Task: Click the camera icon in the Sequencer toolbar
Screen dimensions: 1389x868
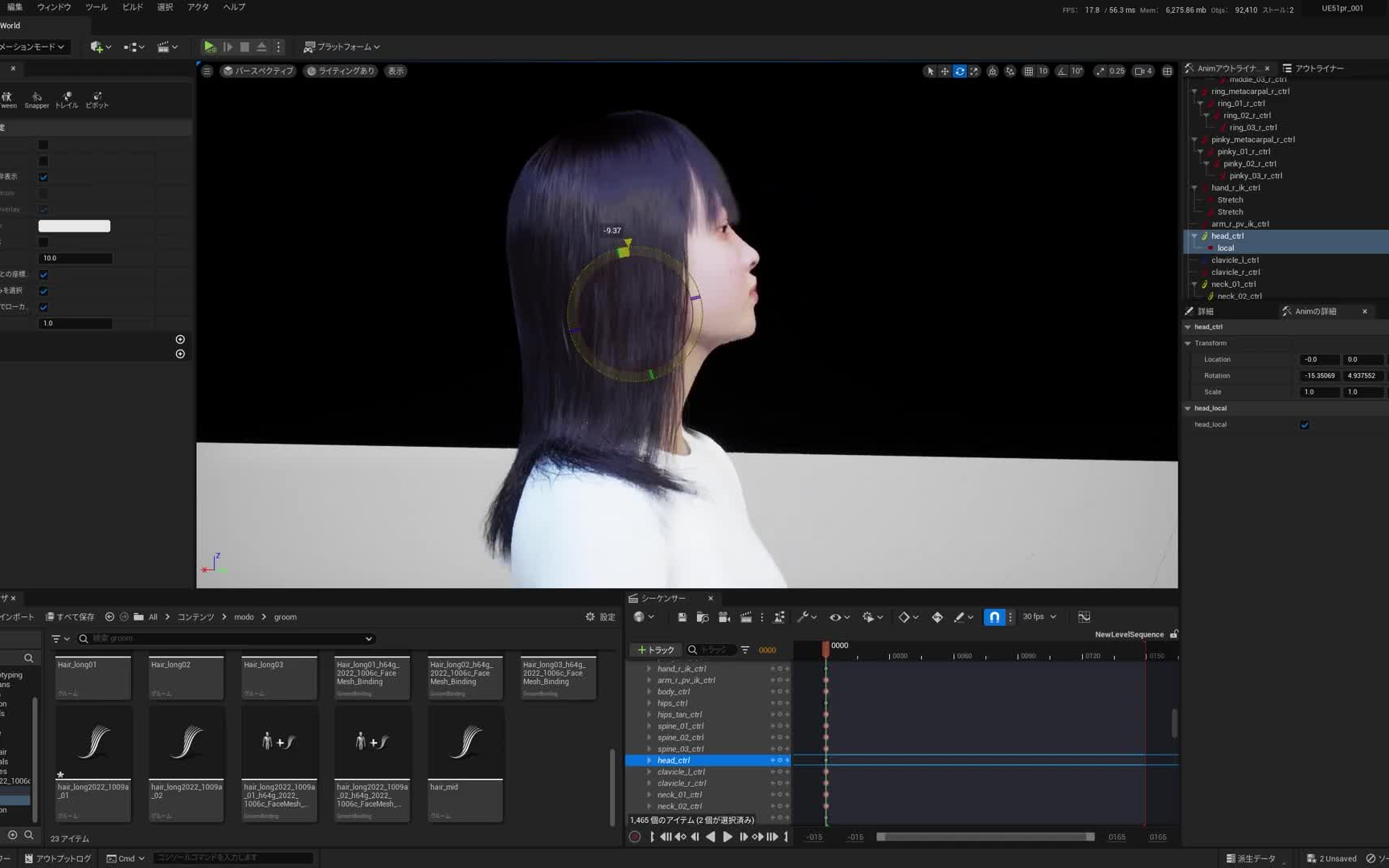Action: coord(723,616)
